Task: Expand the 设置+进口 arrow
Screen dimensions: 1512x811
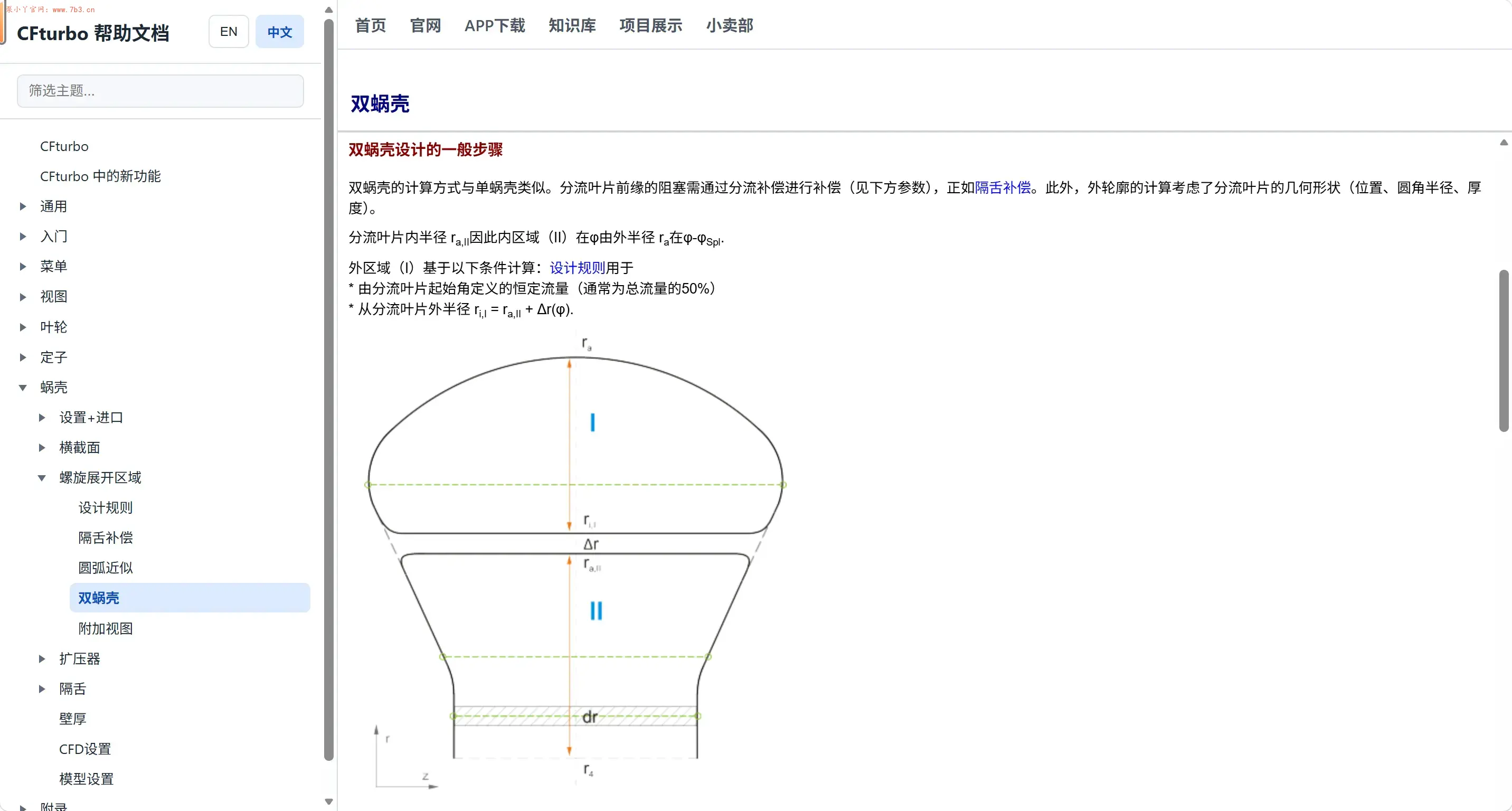Action: click(x=42, y=418)
